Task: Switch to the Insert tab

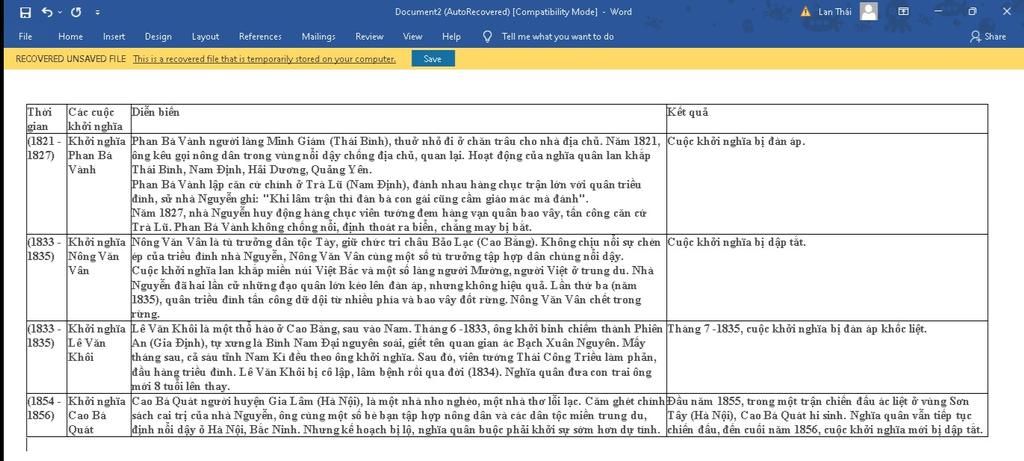Action: click(114, 37)
